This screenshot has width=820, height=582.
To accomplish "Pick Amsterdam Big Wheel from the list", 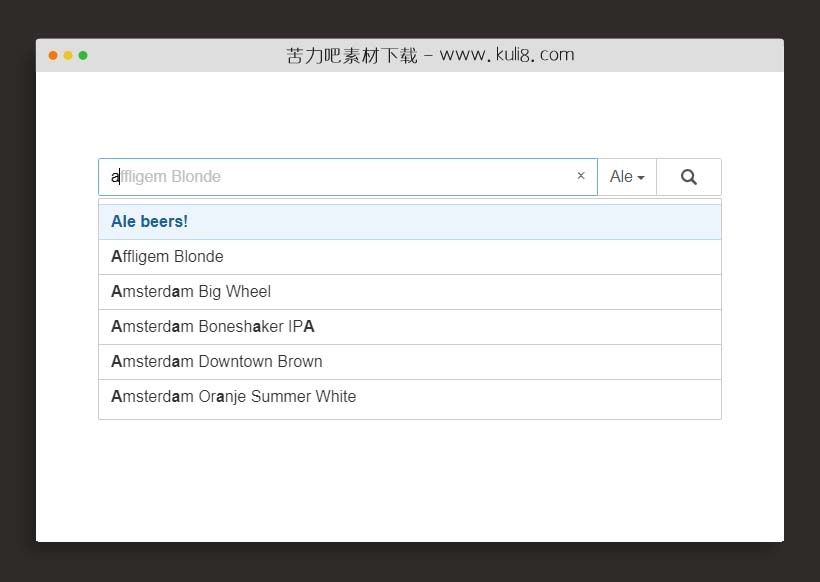I will click(x=191, y=292).
